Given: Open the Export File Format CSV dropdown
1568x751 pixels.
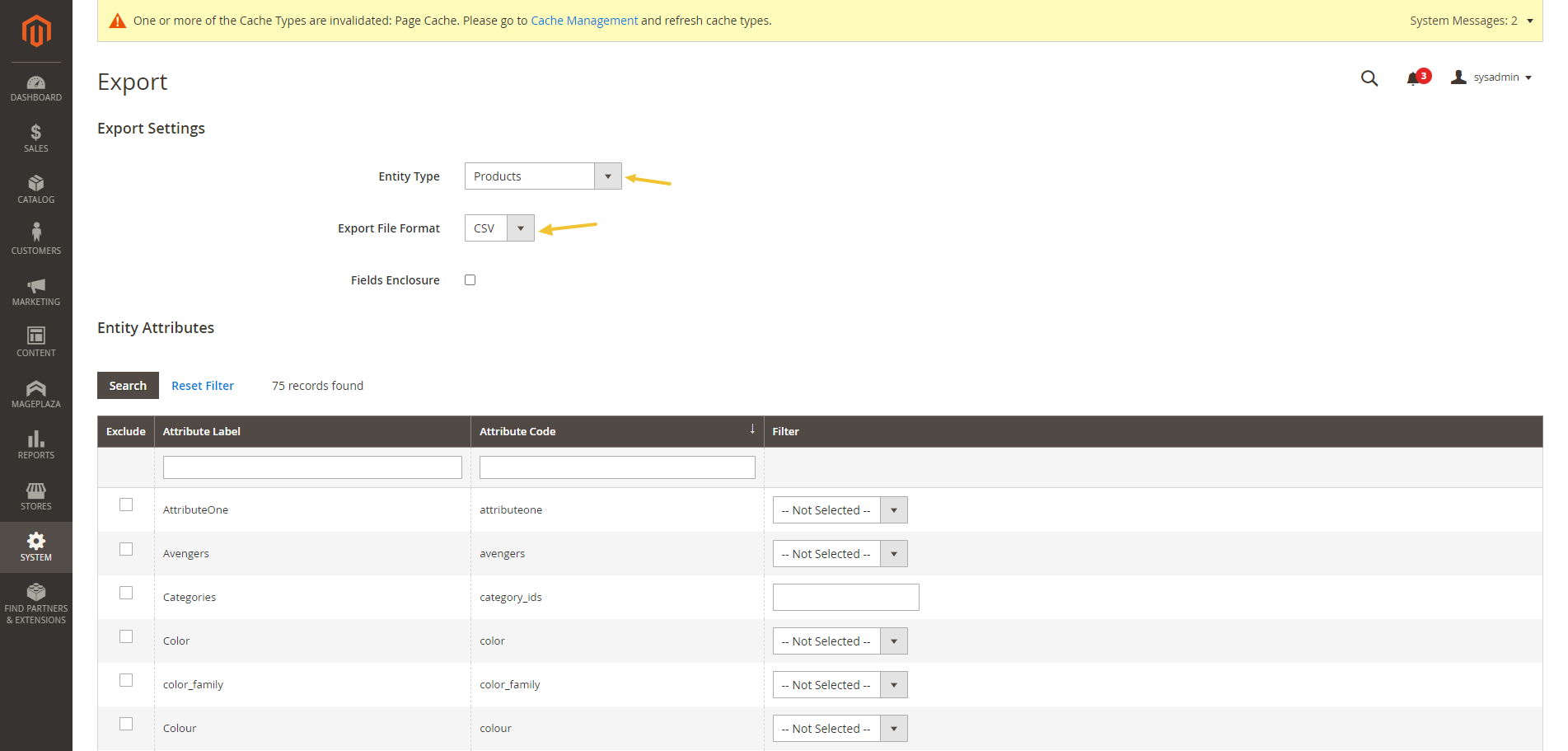Looking at the screenshot, I should (499, 228).
